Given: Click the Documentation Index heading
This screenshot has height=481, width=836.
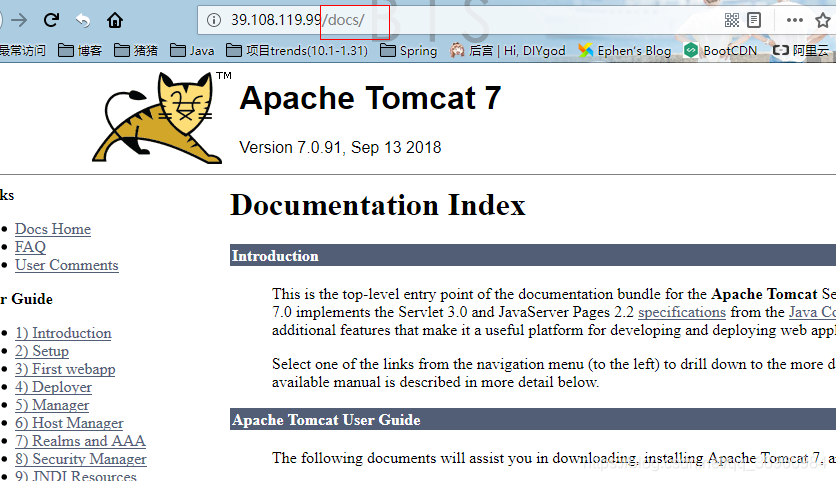Looking at the screenshot, I should tap(378, 205).
